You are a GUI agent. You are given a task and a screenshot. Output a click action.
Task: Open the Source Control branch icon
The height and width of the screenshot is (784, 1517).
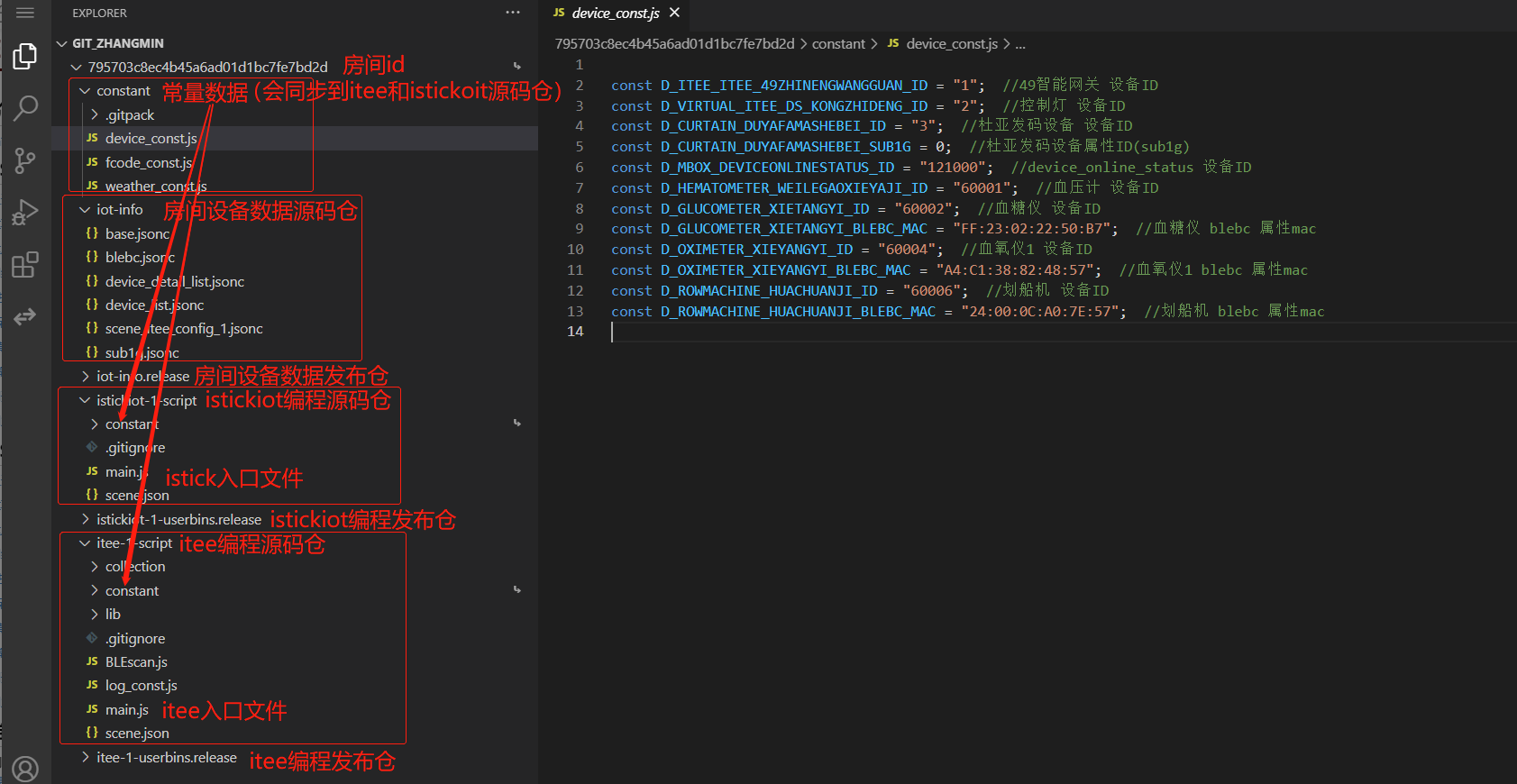click(25, 160)
